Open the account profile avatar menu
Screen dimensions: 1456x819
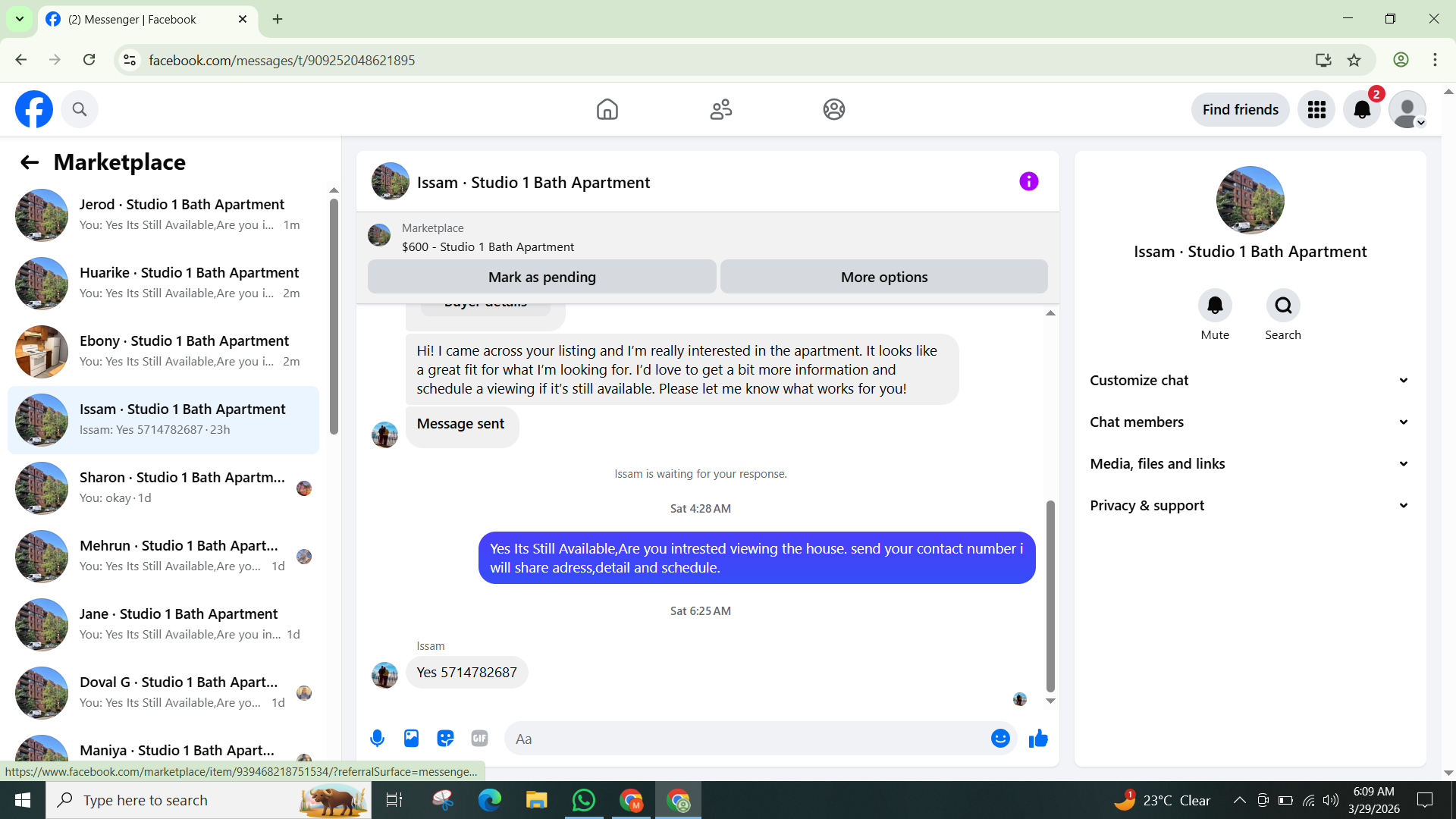[x=1407, y=110]
